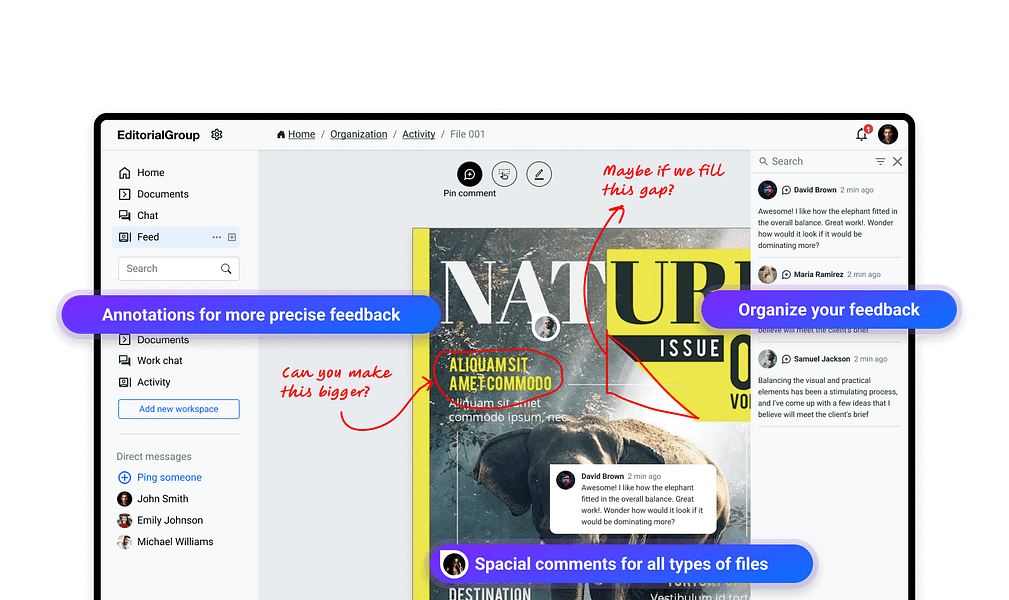Click the pinned avatar marker on magazine cover
This screenshot has height=600, width=1009.
(x=546, y=327)
